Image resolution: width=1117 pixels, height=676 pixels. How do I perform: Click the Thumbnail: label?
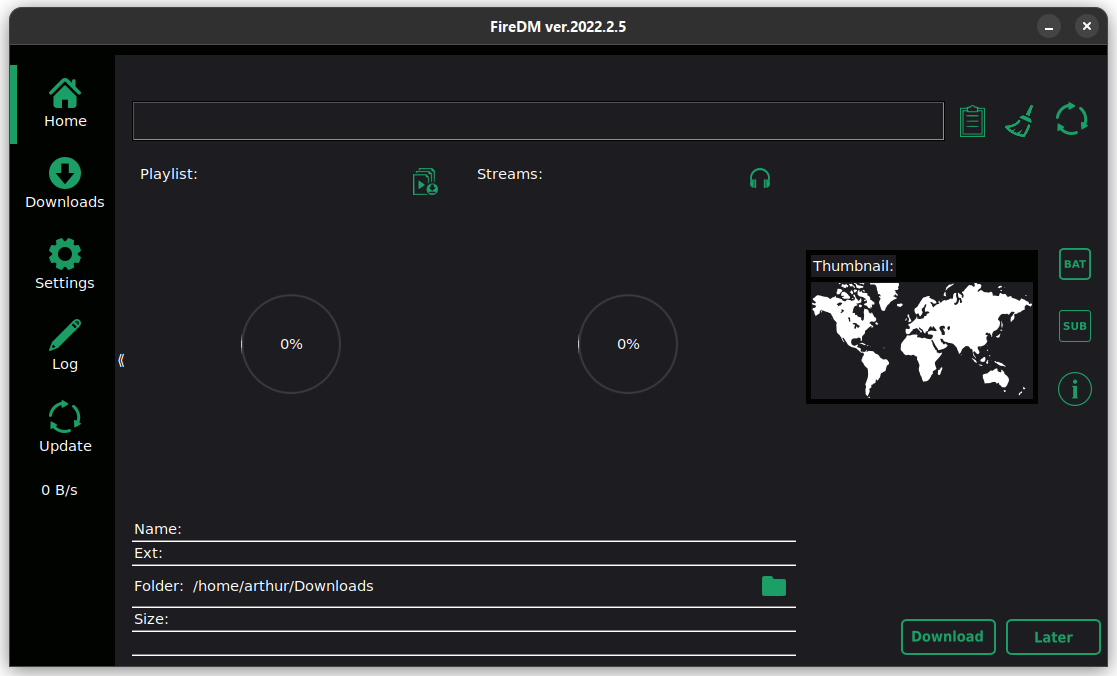[853, 266]
